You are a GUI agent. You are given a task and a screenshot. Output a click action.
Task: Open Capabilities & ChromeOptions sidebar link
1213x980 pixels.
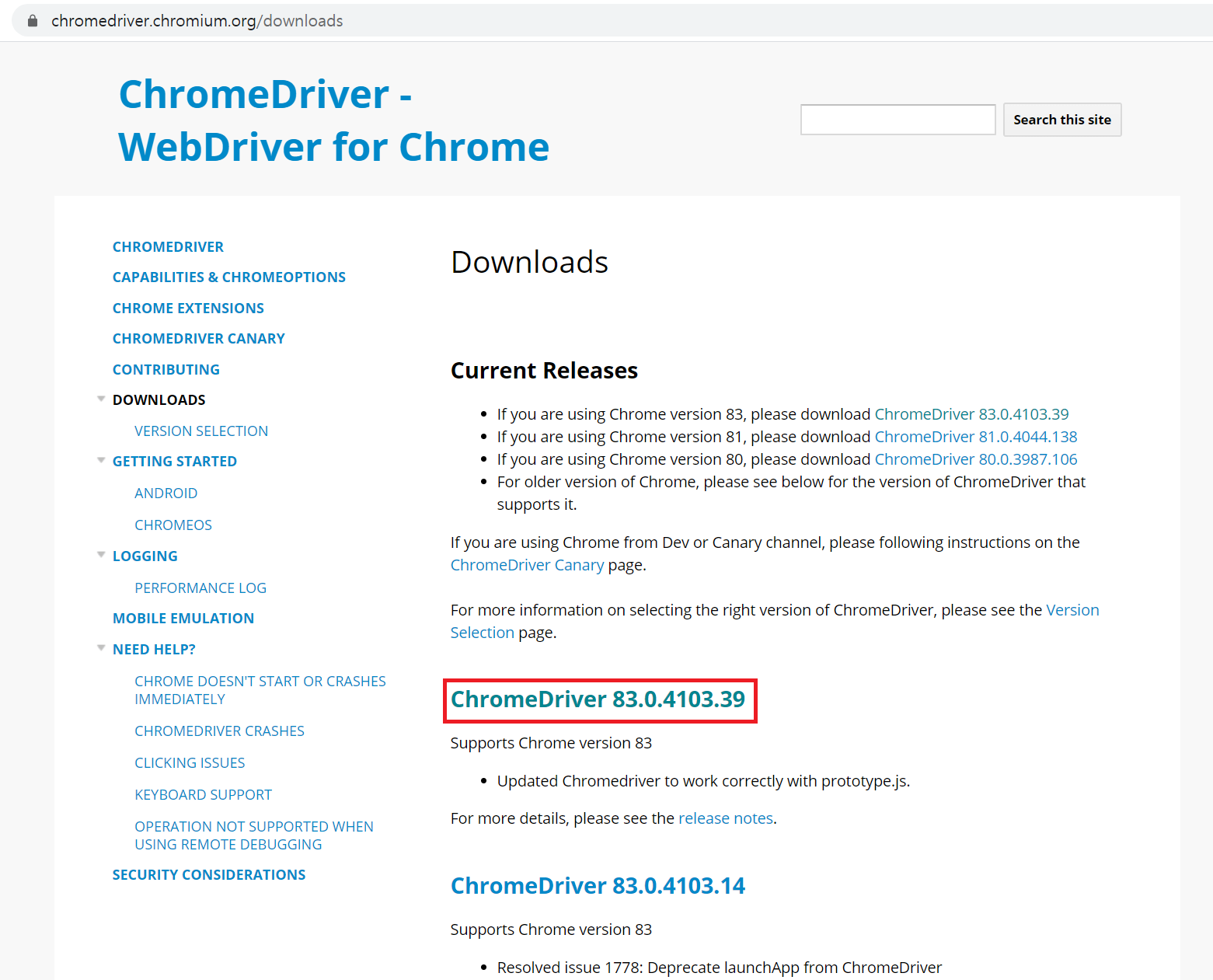pyautogui.click(x=229, y=277)
